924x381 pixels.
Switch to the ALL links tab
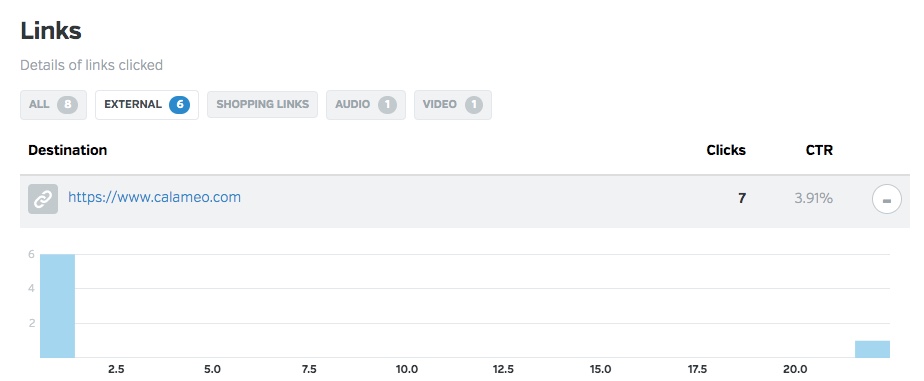(x=54, y=105)
